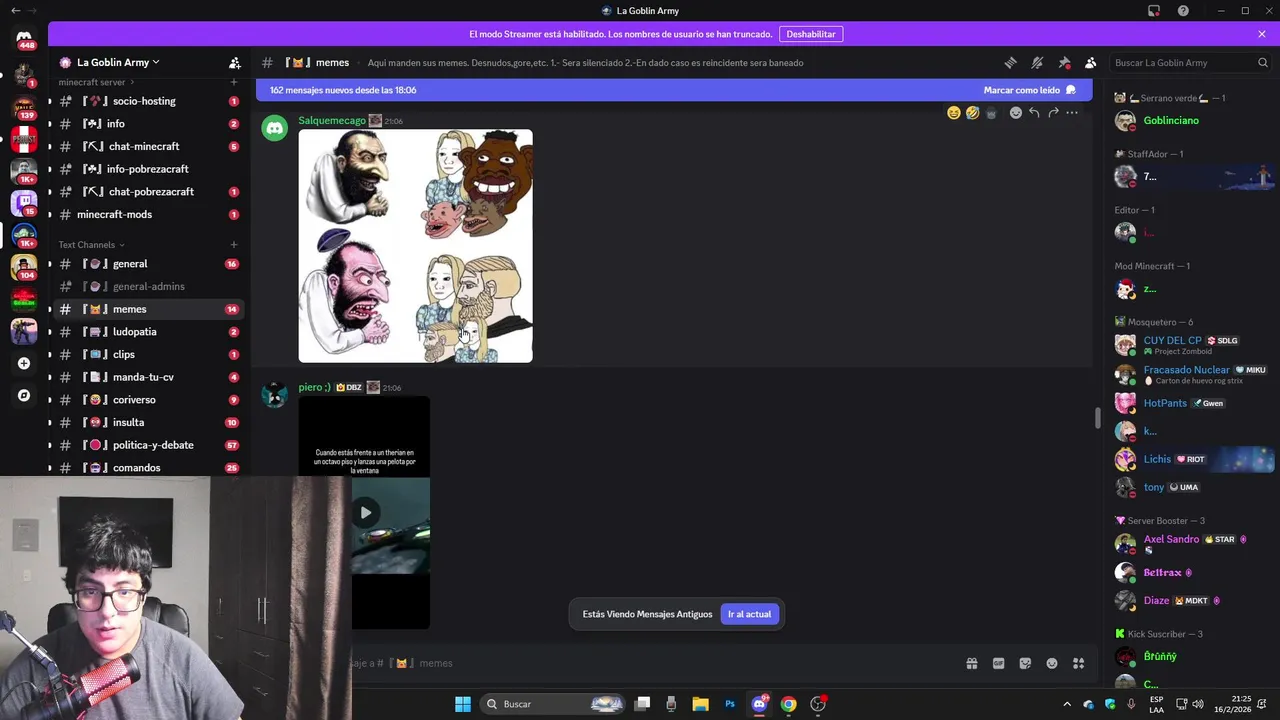Add channel to Text Channels plus
The height and width of the screenshot is (720, 1280).
(x=234, y=244)
